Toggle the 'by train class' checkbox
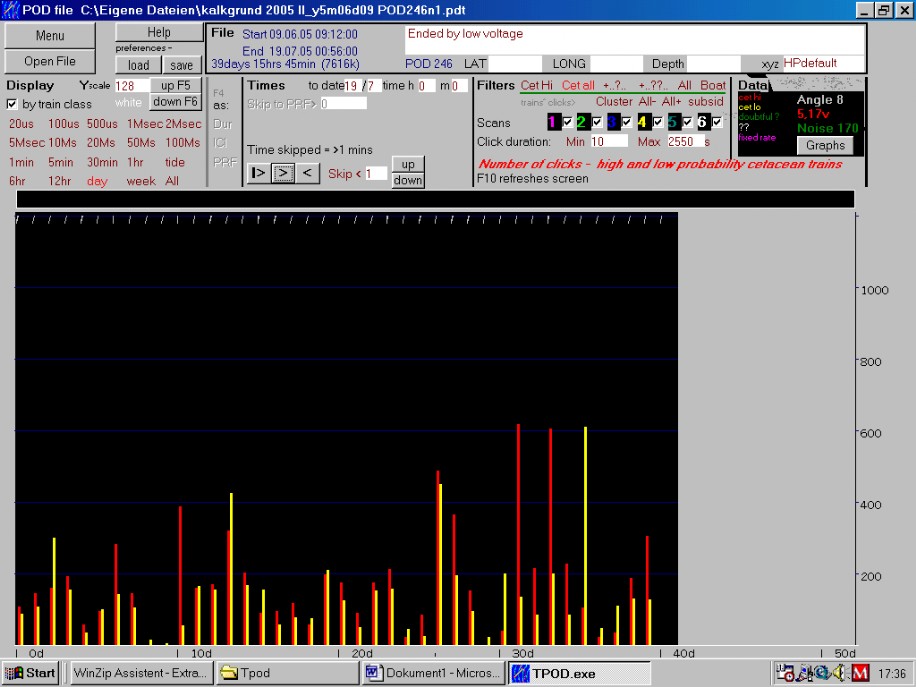The width and height of the screenshot is (916, 687). [x=12, y=104]
